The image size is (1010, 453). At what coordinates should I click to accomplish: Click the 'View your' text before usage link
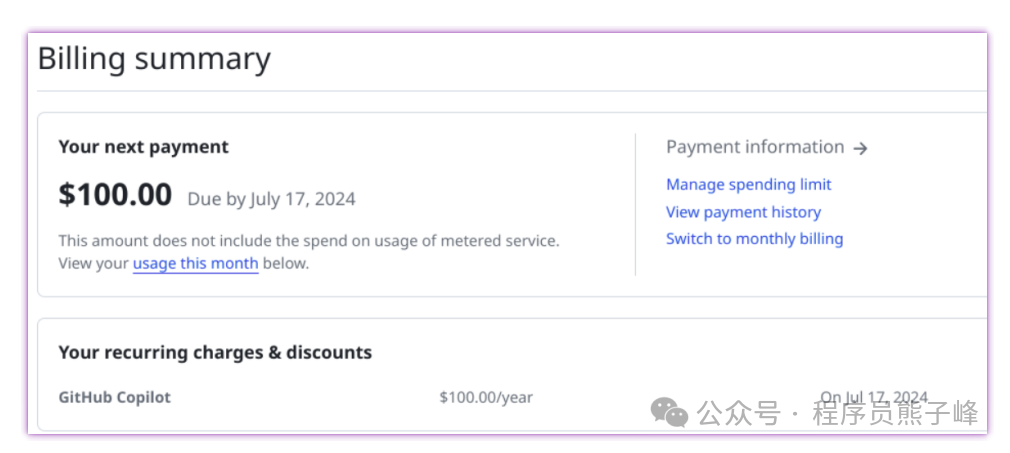click(x=93, y=264)
